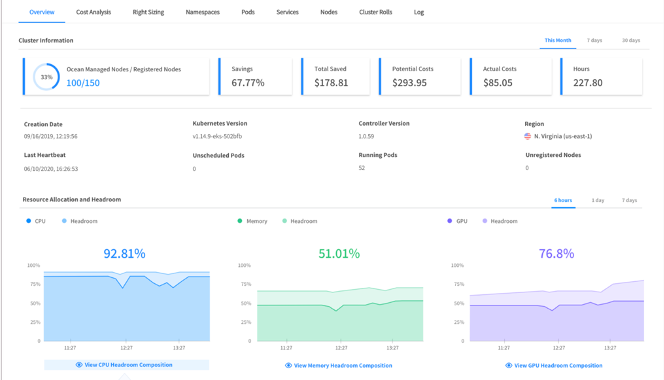Image resolution: width=664 pixels, height=380 pixels.
Task: Toggle CPU legend dot
Action: point(28,221)
